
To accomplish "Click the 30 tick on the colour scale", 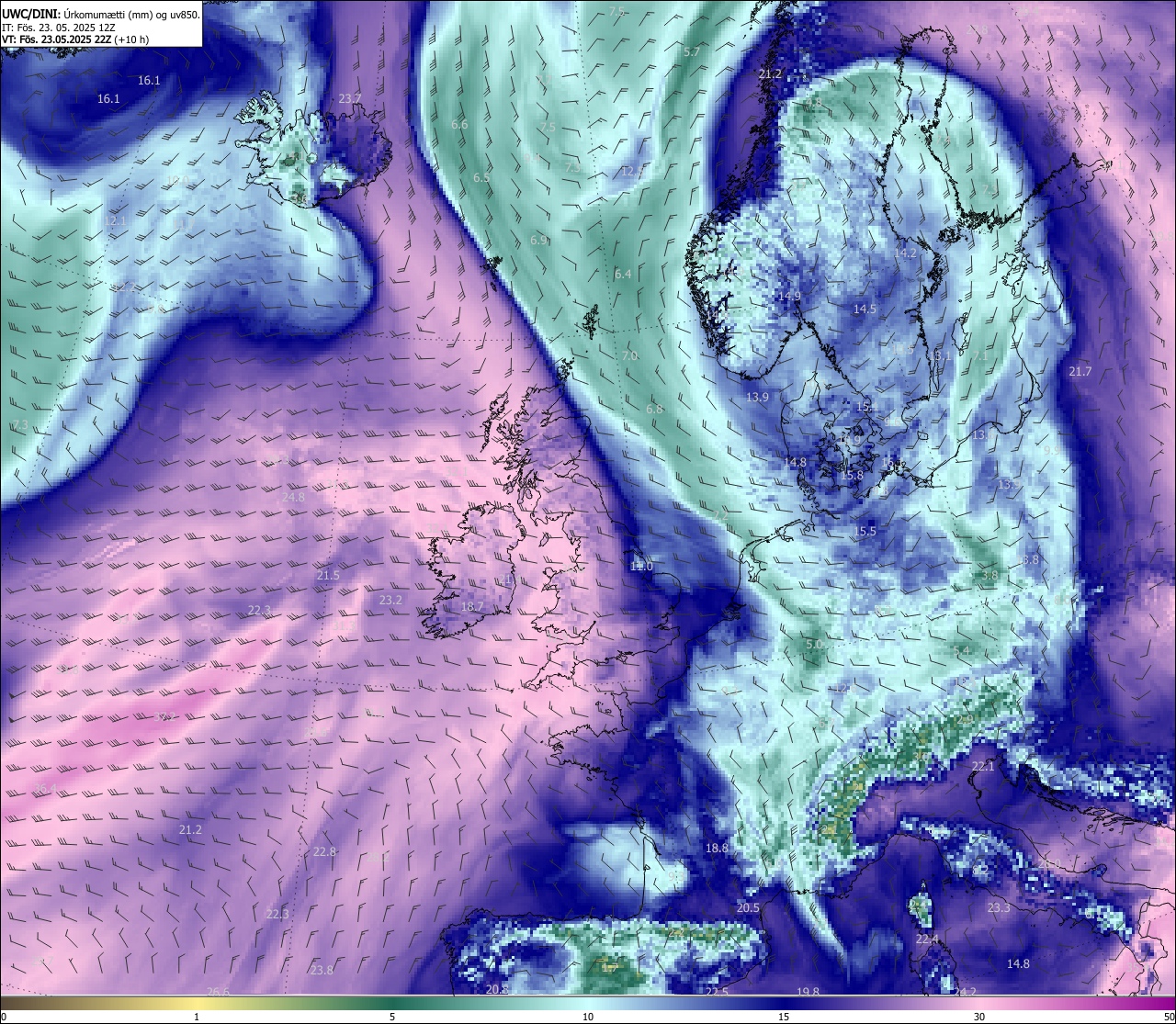I will [x=979, y=1017].
